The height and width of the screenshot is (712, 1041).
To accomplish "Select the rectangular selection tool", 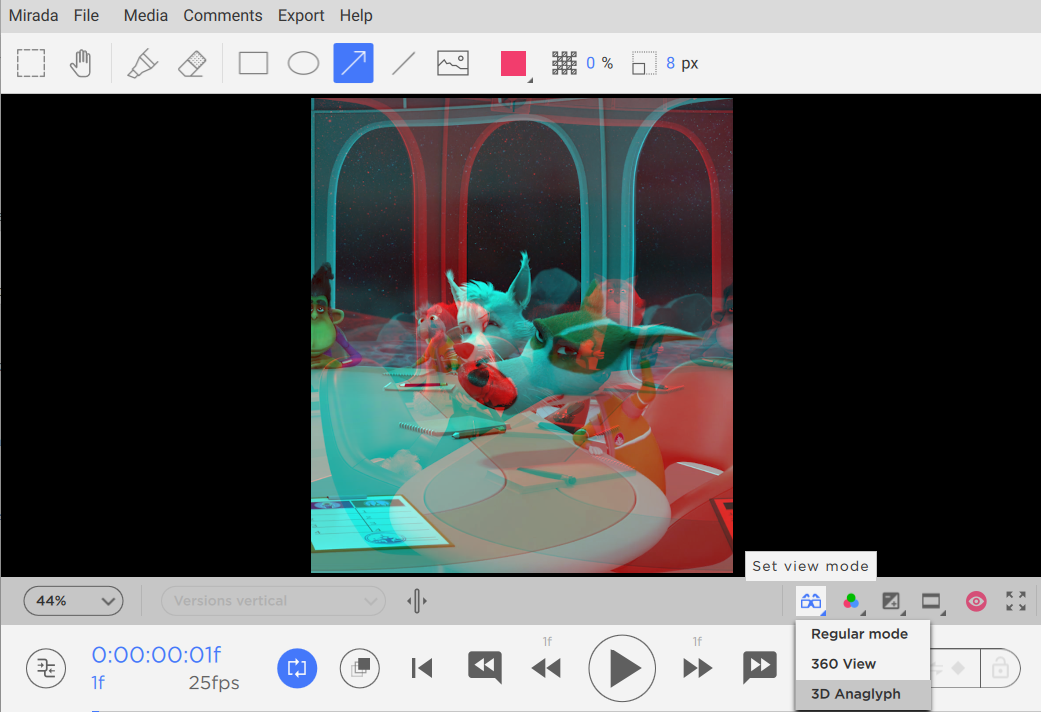I will point(31,63).
